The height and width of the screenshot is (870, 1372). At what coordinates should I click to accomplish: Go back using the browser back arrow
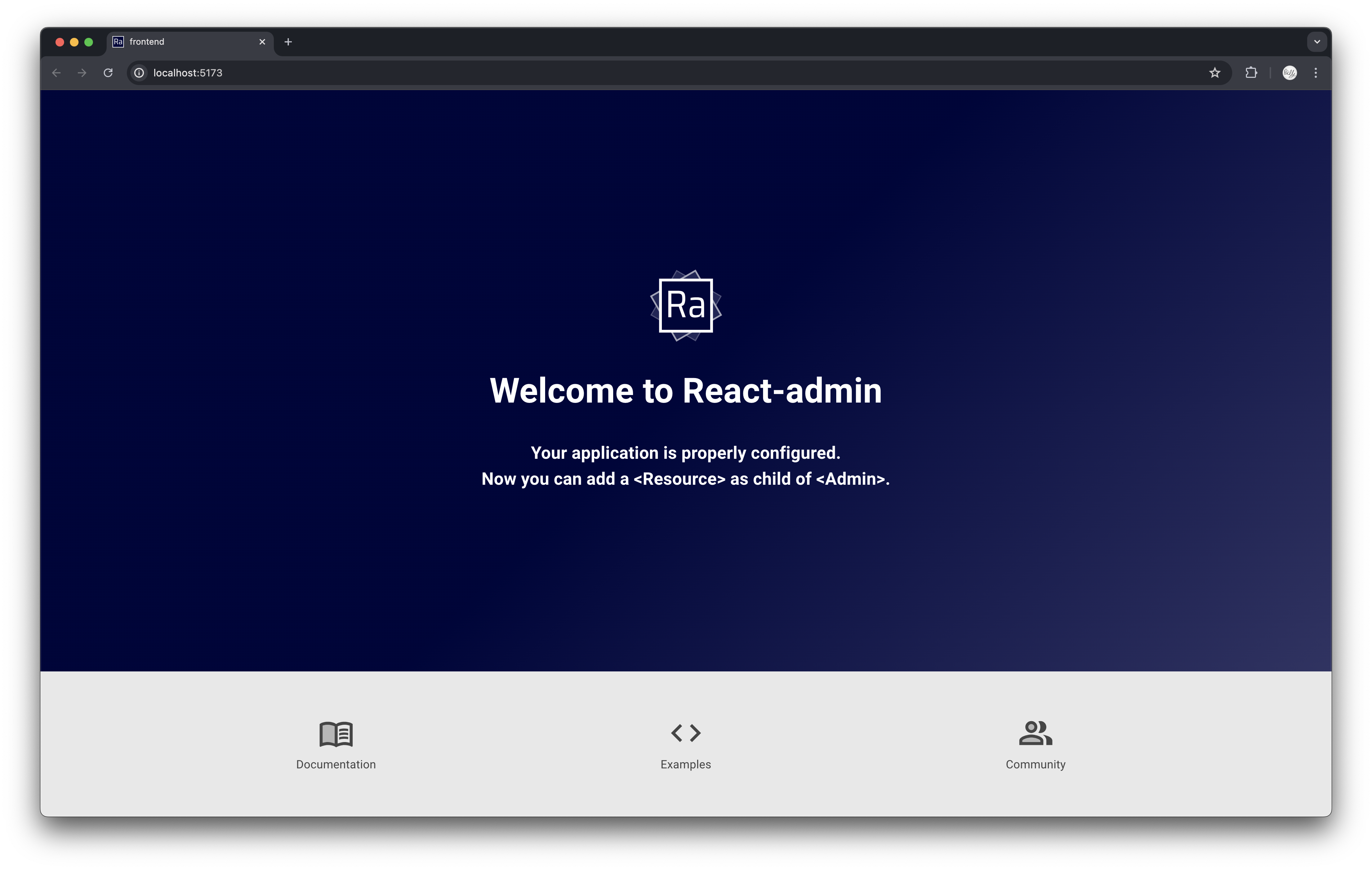pos(57,72)
